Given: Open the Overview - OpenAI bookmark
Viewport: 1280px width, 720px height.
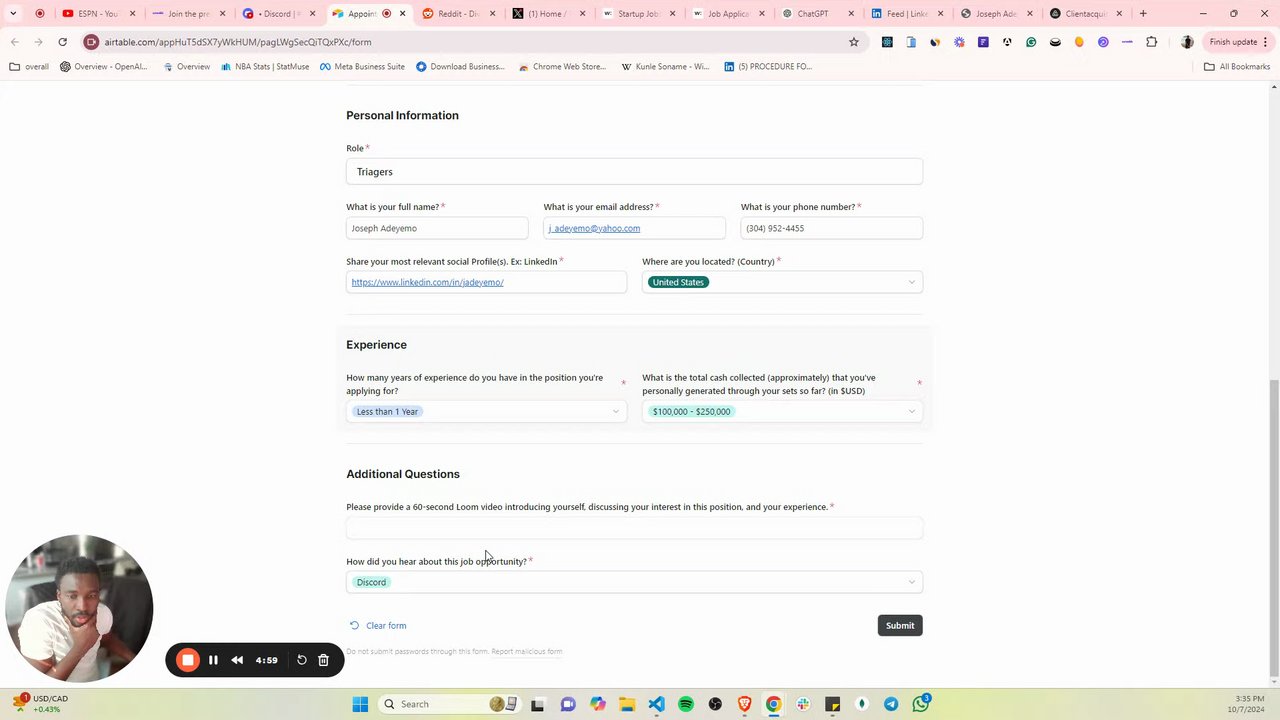Looking at the screenshot, I should click(103, 67).
